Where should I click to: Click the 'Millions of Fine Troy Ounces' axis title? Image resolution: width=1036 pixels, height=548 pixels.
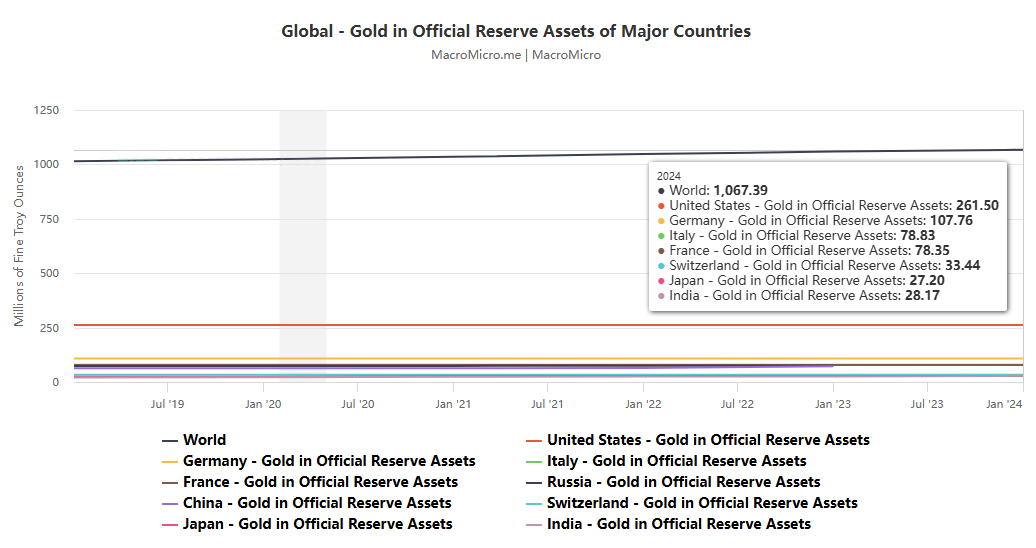click(x=19, y=248)
